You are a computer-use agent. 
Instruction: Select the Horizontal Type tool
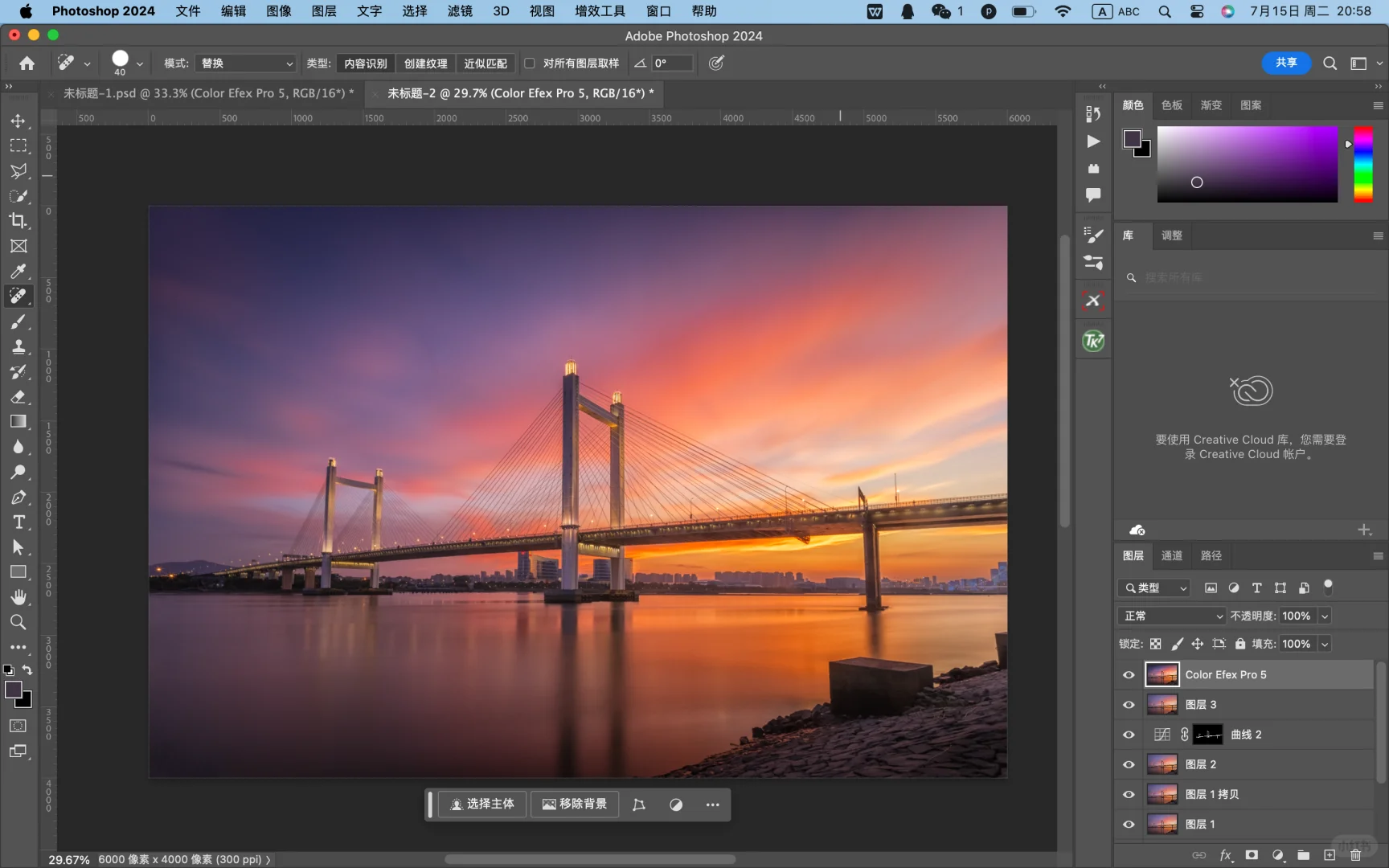(18, 522)
